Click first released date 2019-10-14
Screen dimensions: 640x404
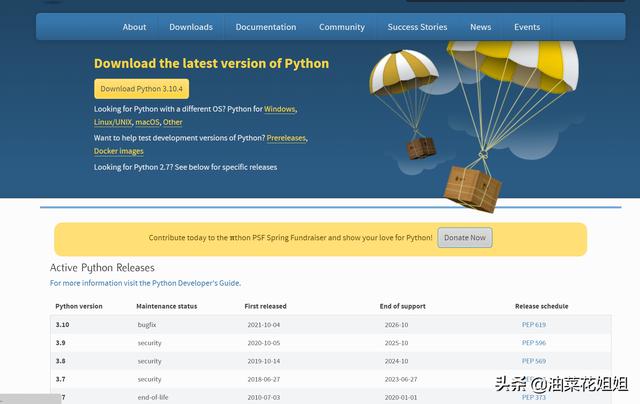coord(264,361)
